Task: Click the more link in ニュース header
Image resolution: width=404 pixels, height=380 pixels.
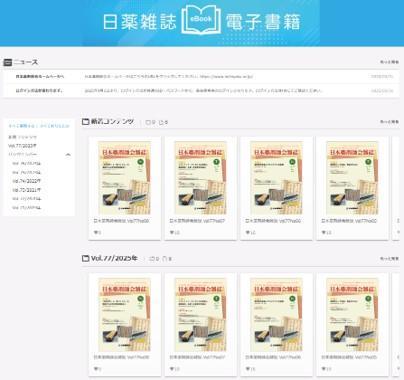Action: [389, 62]
